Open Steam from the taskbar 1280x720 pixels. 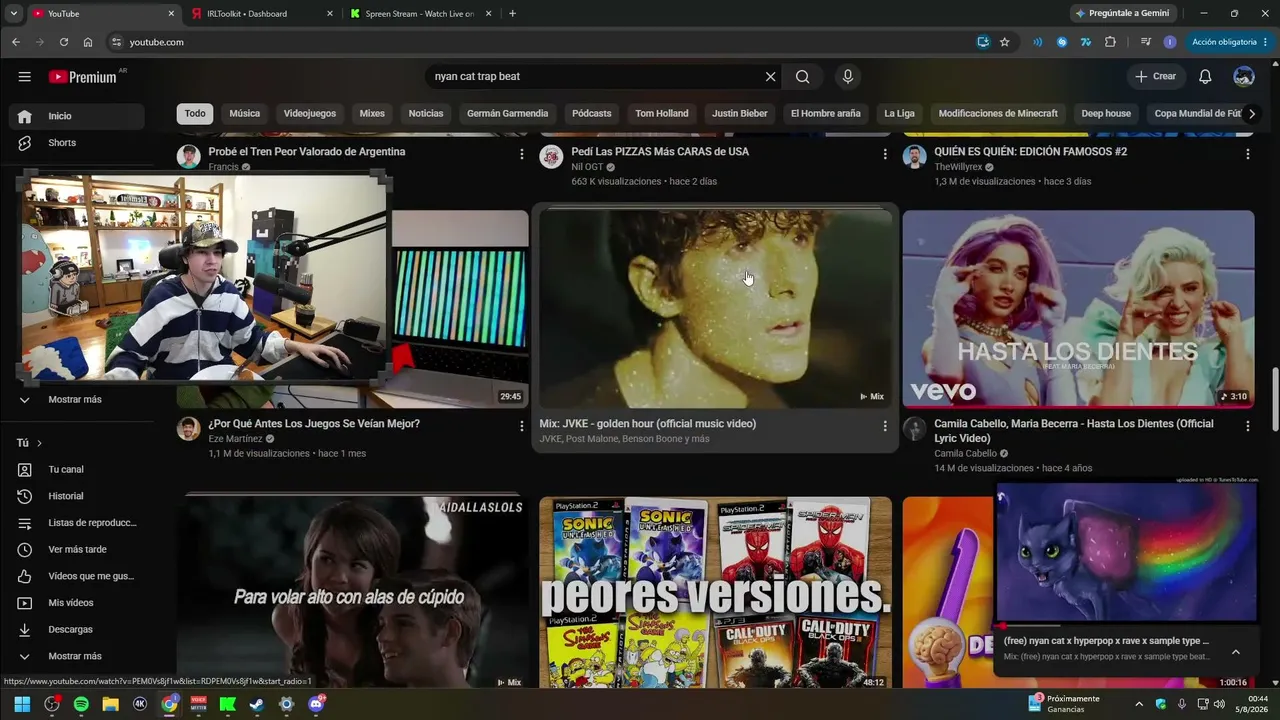click(257, 704)
